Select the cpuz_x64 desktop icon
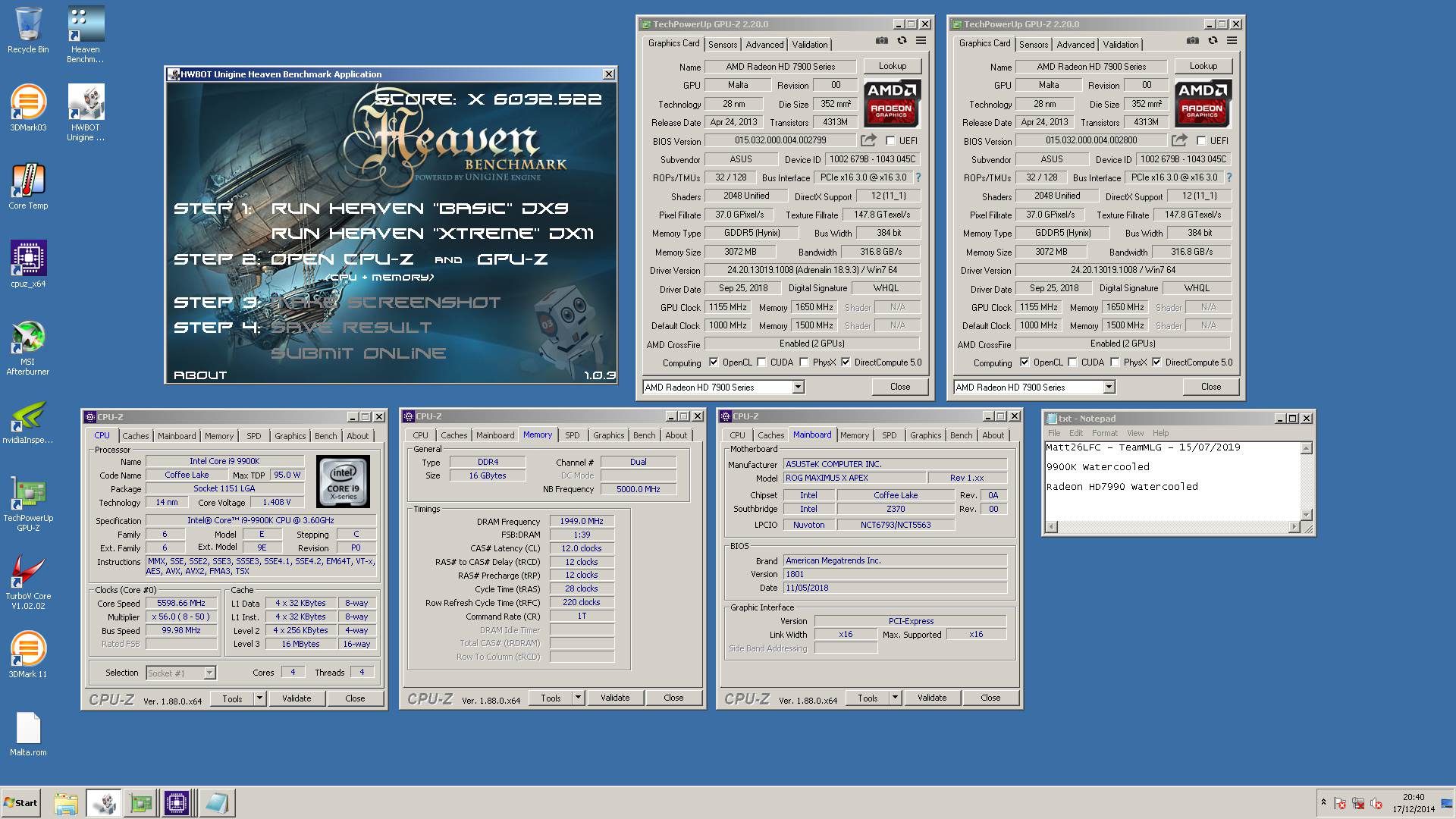Screen dimensions: 1456x819 (28, 265)
